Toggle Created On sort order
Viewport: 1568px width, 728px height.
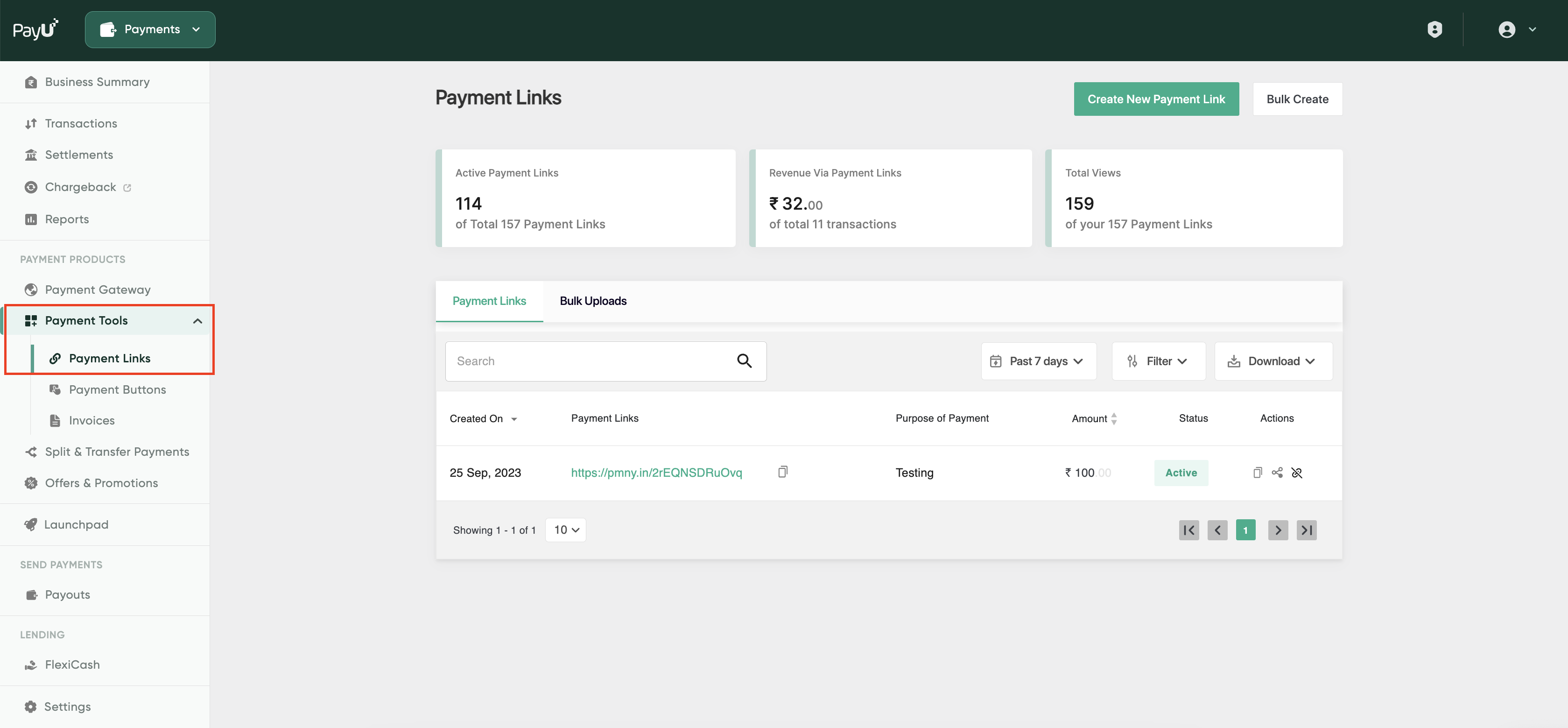click(483, 419)
